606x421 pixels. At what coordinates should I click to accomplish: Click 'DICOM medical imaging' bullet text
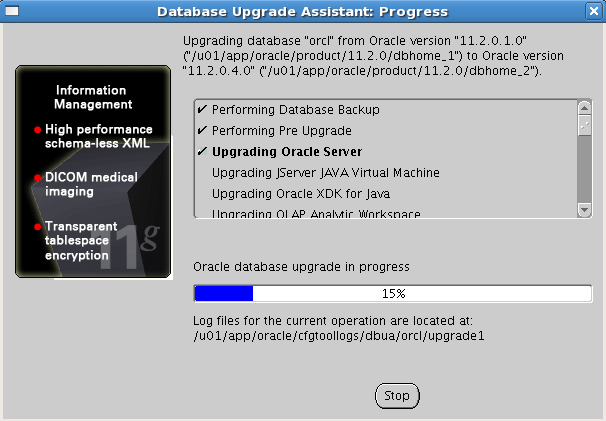[x=91, y=184]
